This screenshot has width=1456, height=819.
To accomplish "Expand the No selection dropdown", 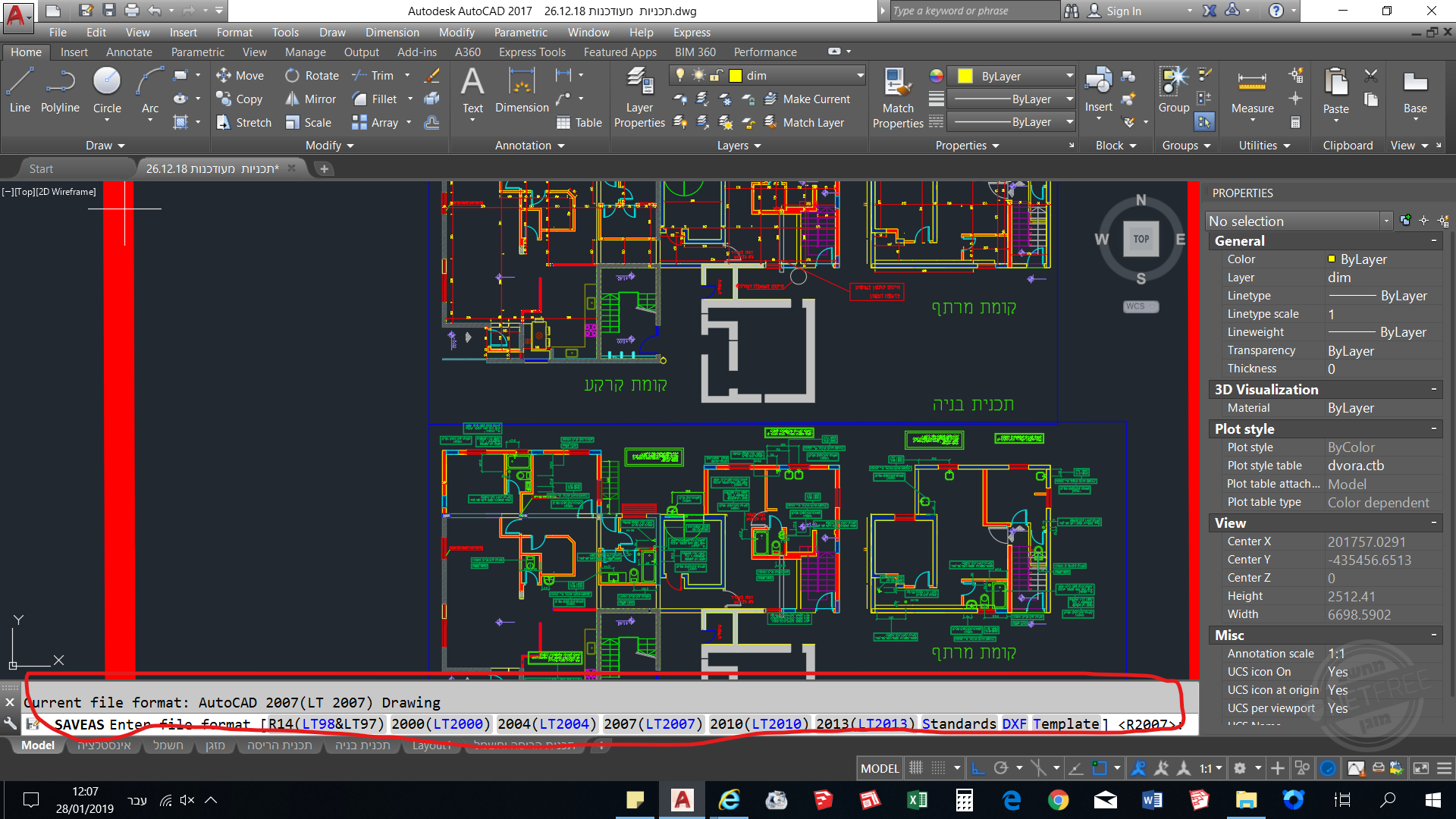I will click(x=1386, y=221).
